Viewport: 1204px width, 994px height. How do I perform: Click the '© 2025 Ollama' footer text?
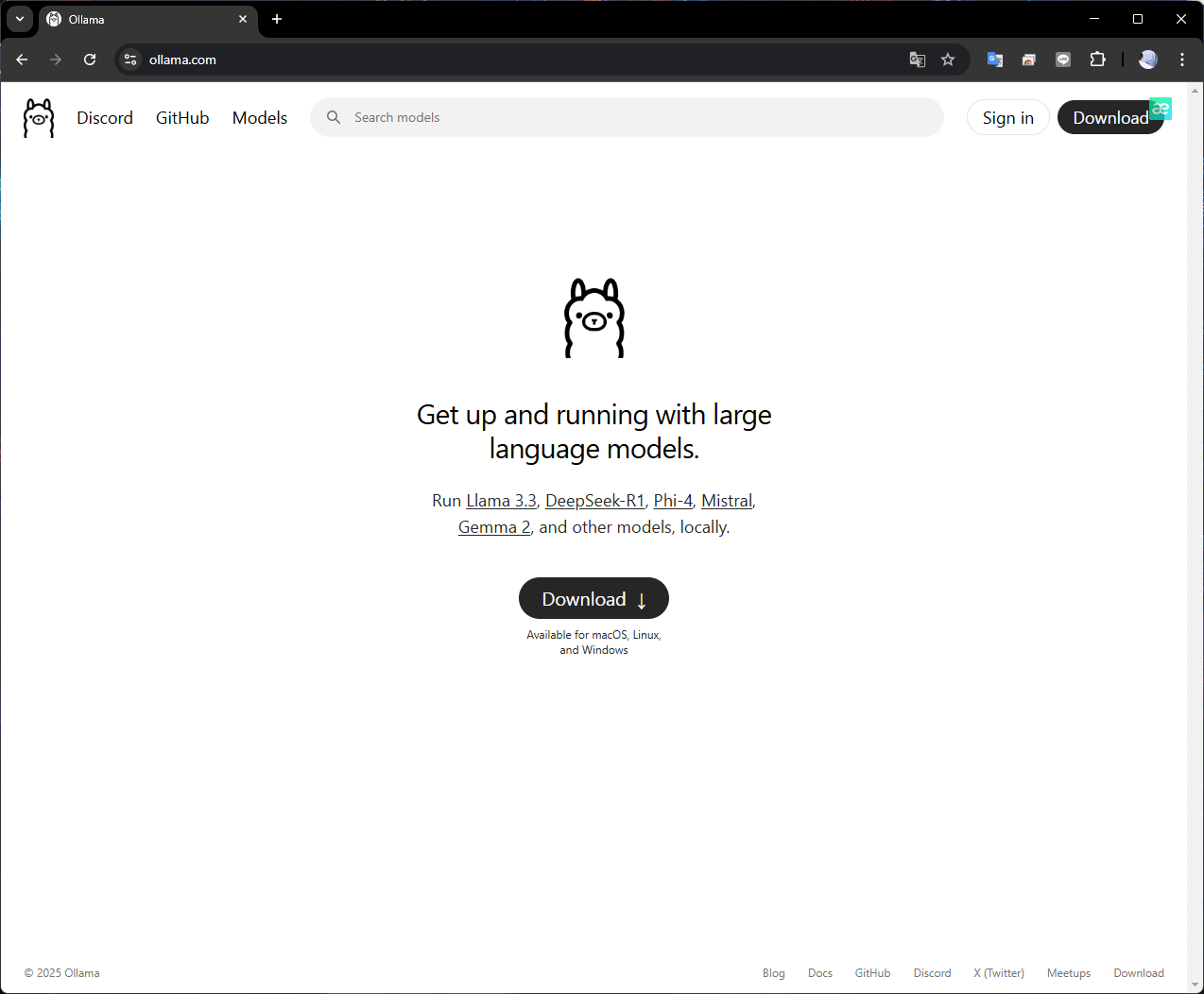(62, 973)
